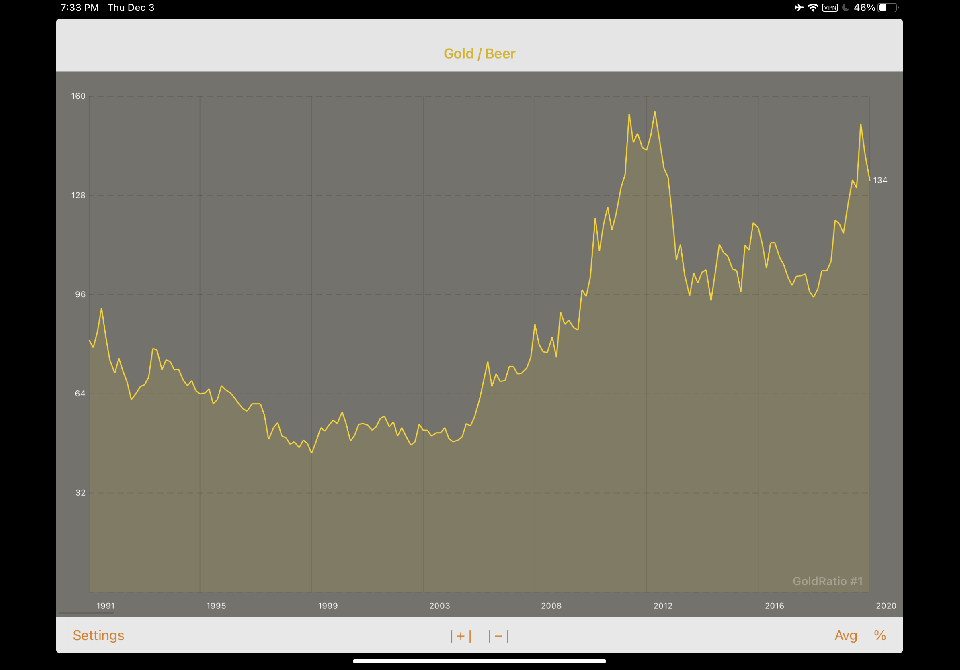960x670 pixels.
Task: Click the airplane mode icon in status bar
Action: pyautogui.click(x=799, y=7)
